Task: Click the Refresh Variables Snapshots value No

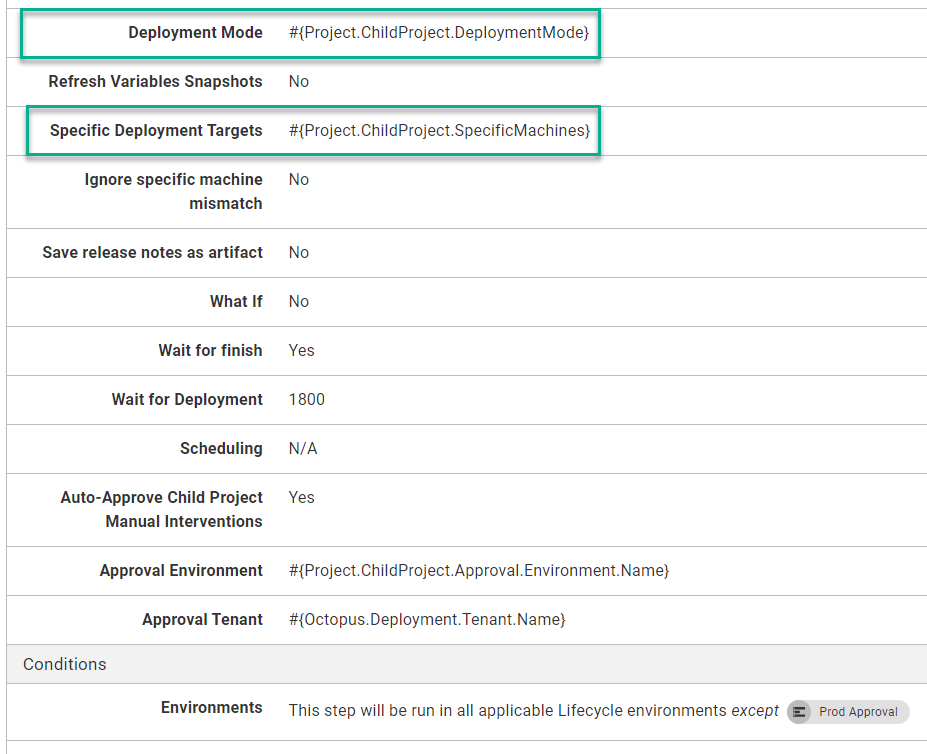Action: [x=297, y=81]
